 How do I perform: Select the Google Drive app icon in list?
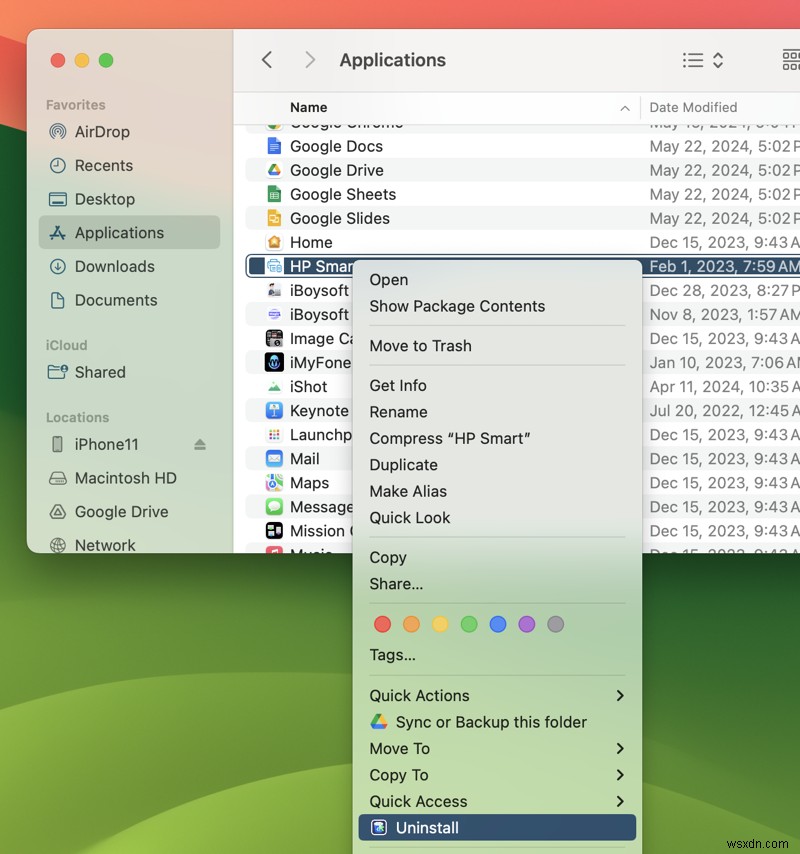274,170
